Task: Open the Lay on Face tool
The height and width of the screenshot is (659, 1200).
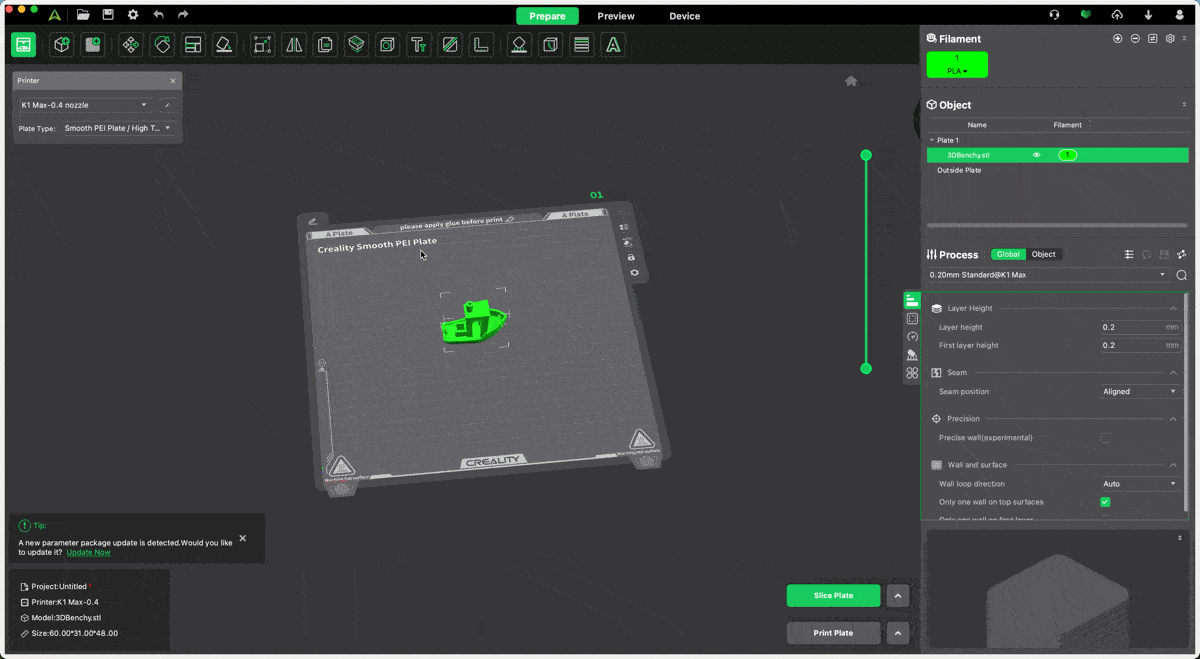Action: [225, 45]
